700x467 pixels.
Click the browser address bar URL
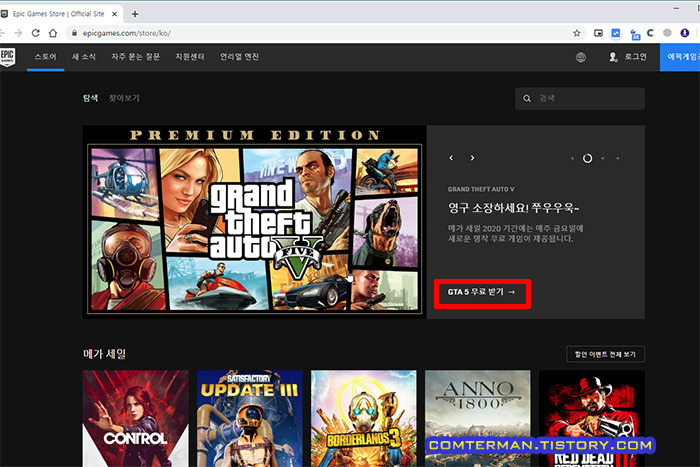pos(127,33)
